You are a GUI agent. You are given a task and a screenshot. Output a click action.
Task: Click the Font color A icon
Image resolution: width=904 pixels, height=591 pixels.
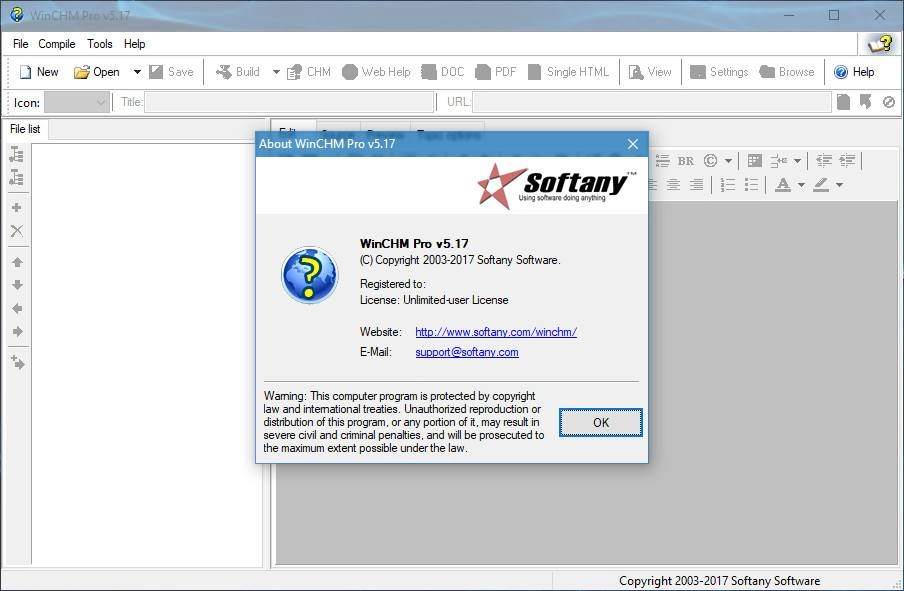782,185
